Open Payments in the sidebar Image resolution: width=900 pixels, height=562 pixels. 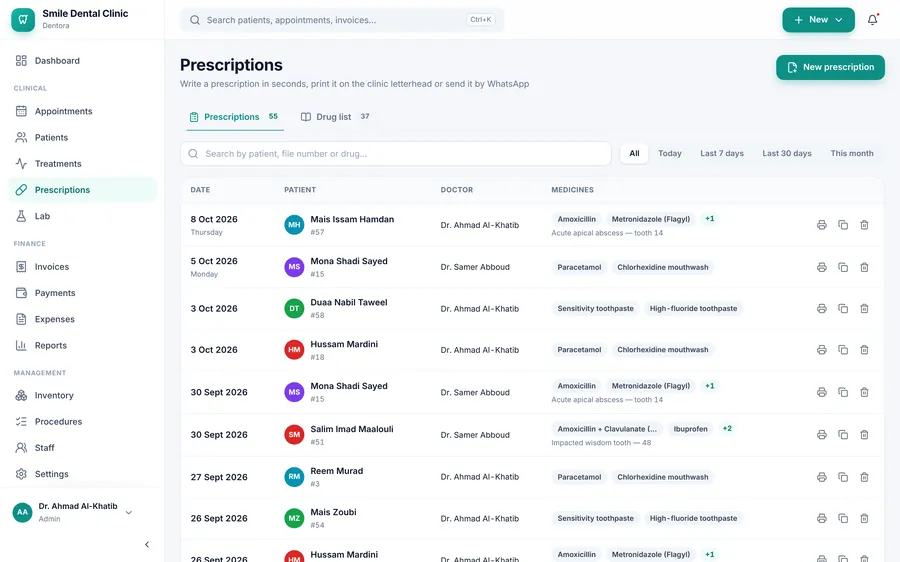[82, 293]
